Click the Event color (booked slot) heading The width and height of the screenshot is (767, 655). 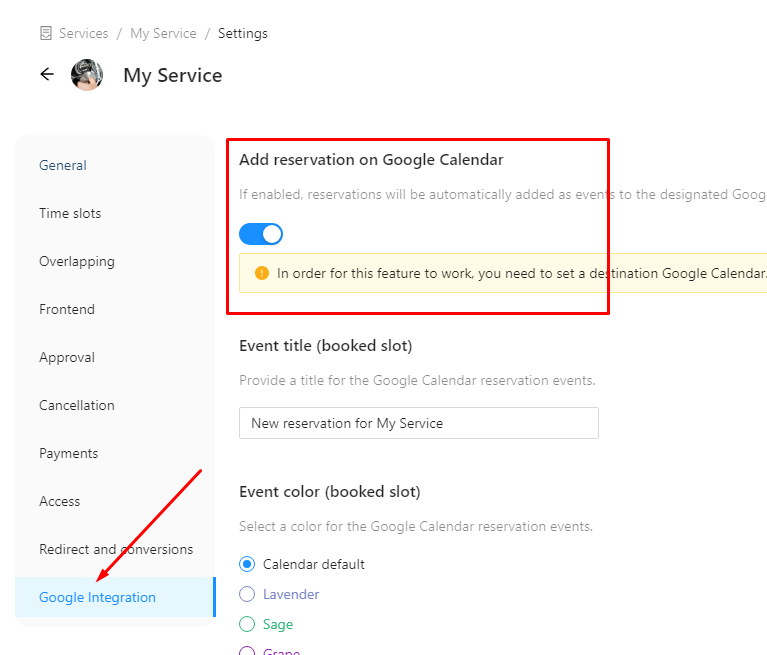(x=330, y=491)
